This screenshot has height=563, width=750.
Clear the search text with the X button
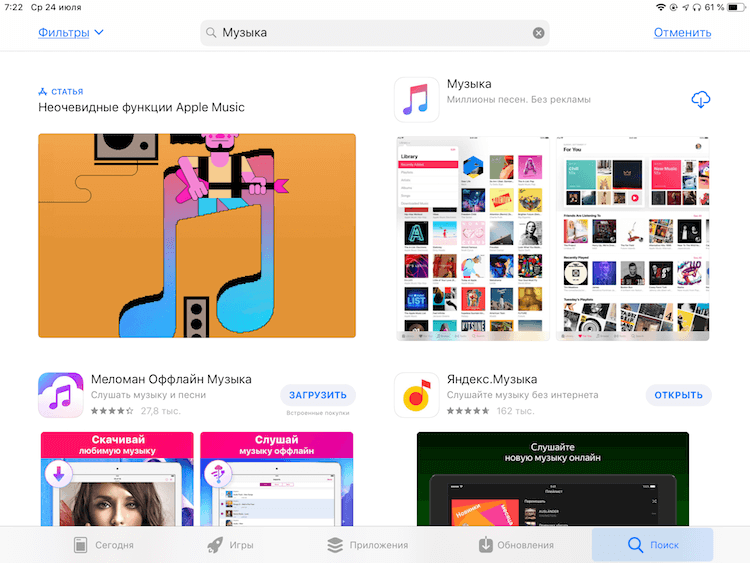[538, 33]
